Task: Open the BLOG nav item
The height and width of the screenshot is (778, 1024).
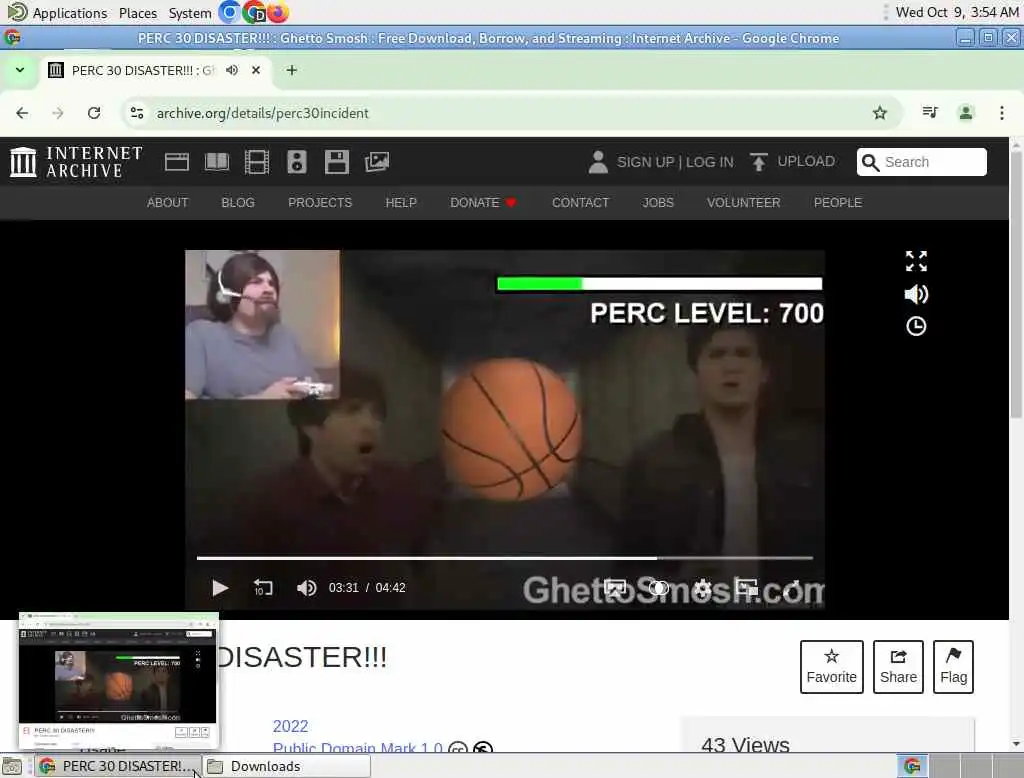Action: 238,203
